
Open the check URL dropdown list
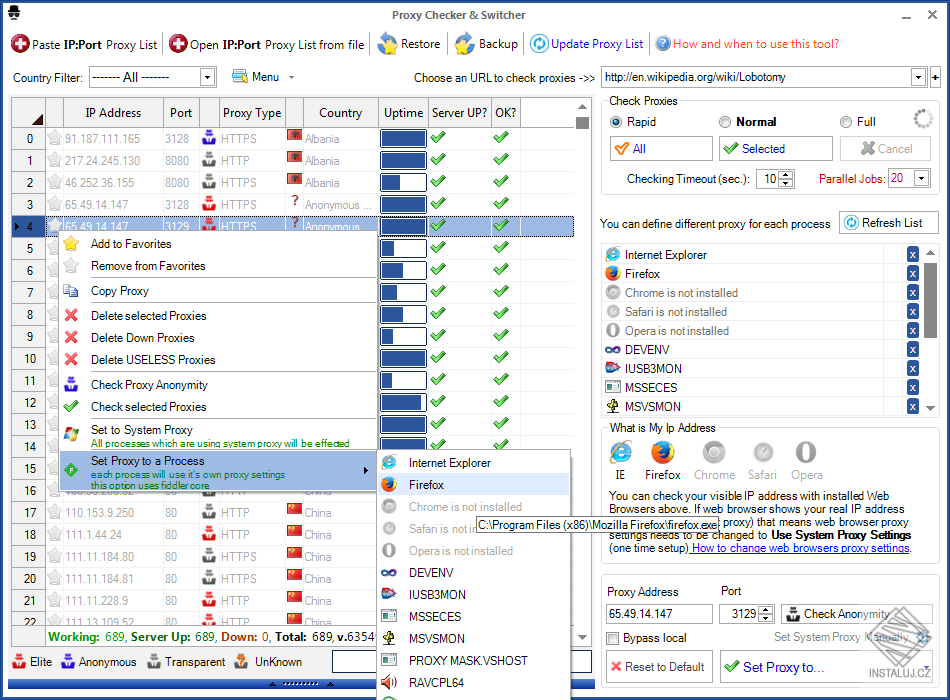click(918, 77)
